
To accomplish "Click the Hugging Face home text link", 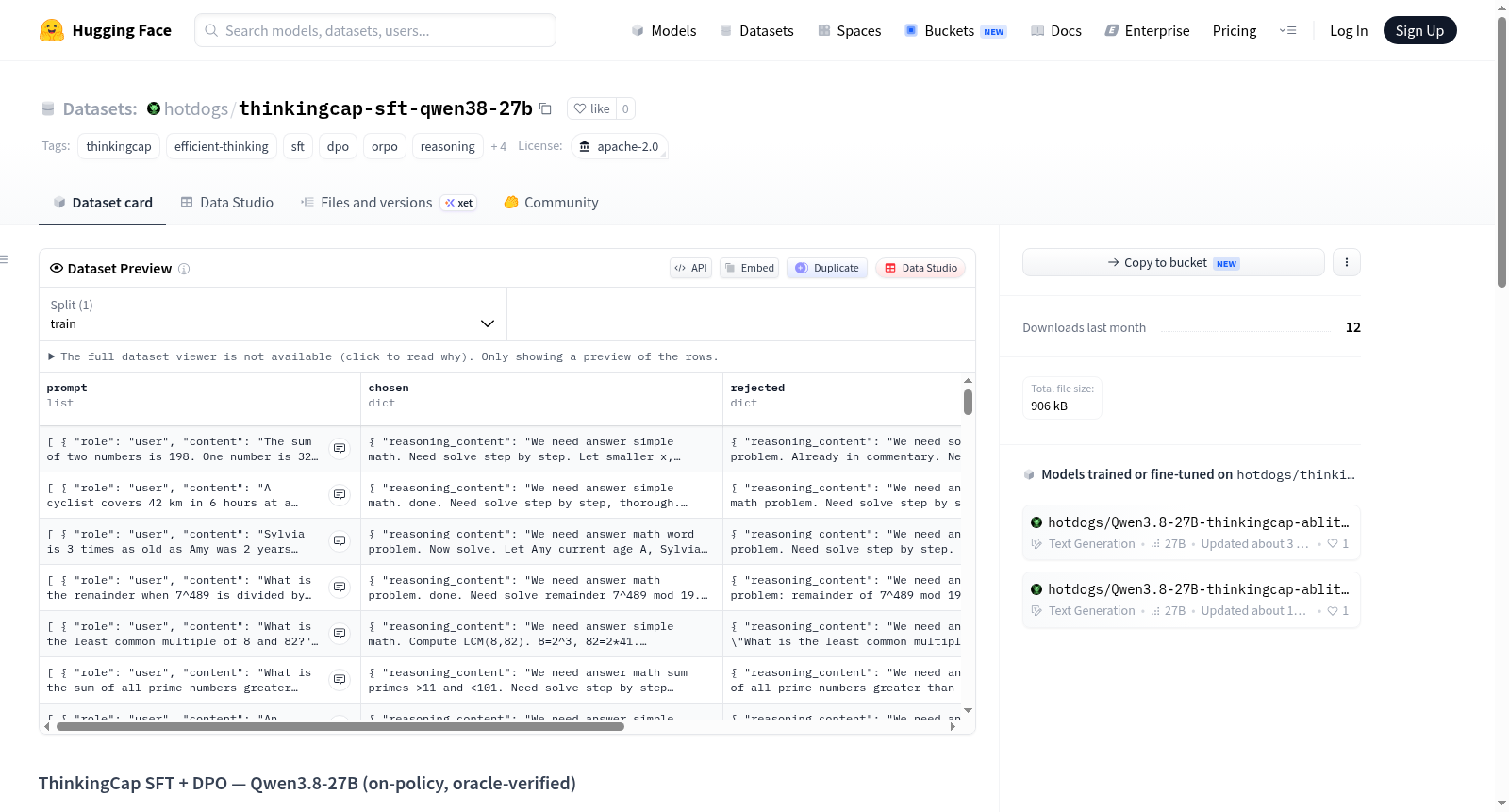I will (122, 30).
